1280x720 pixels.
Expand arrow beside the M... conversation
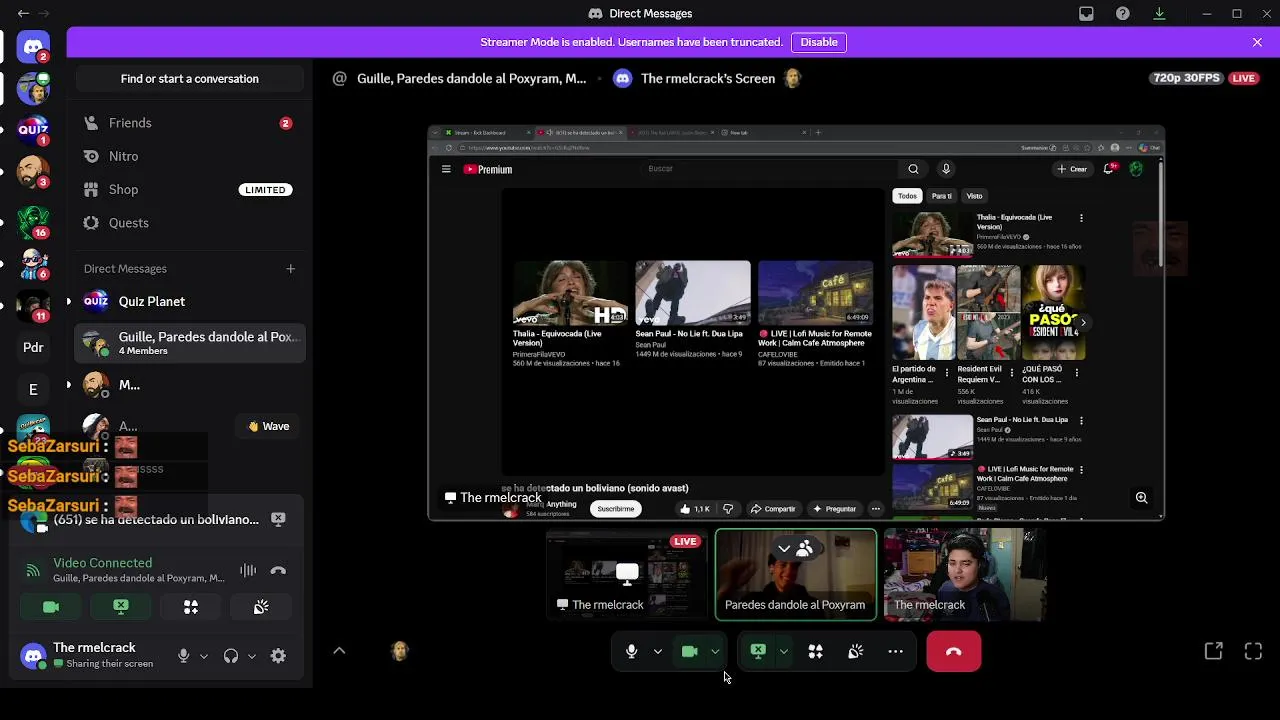[x=69, y=385]
